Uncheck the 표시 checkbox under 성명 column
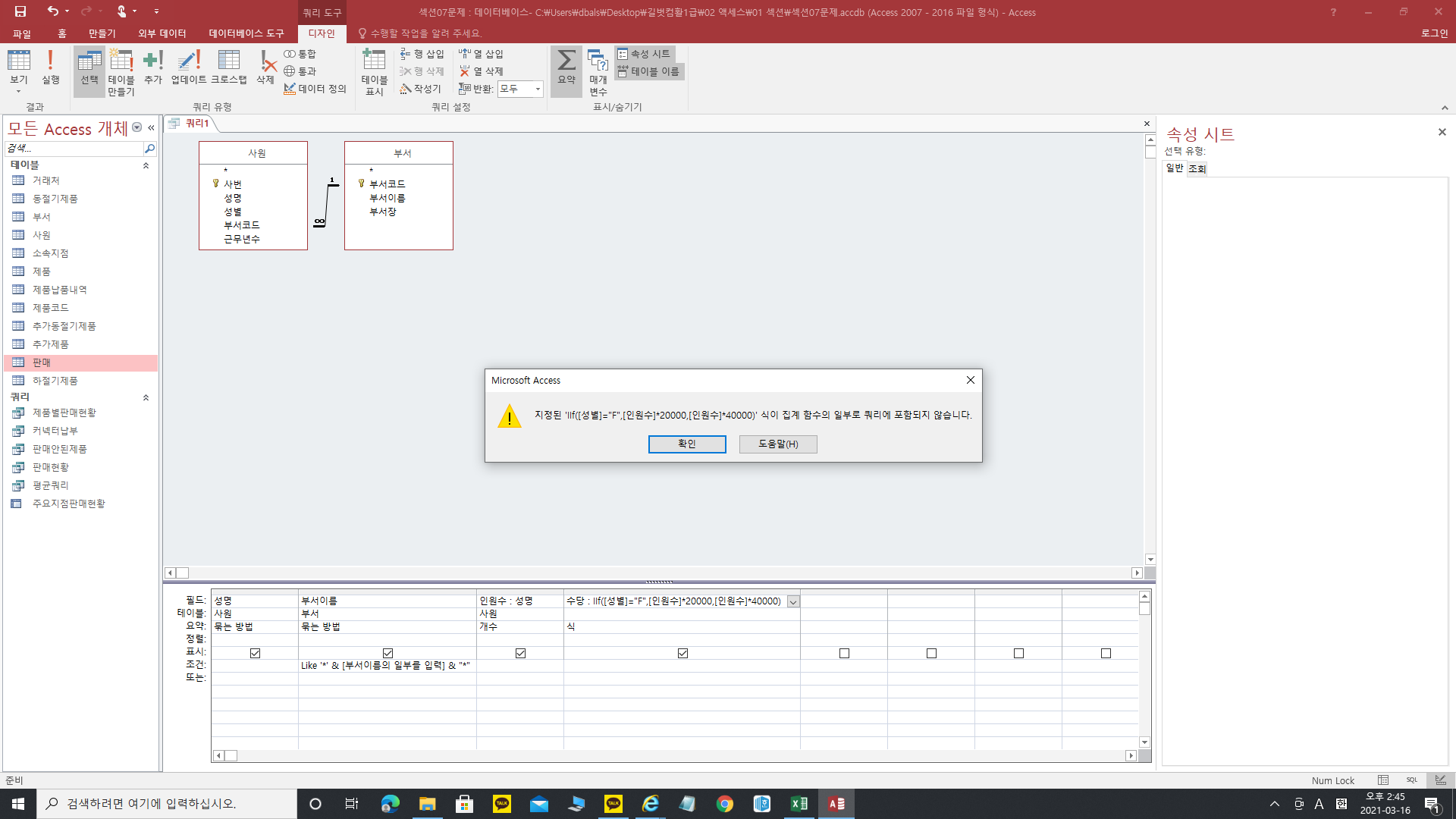 [x=255, y=653]
